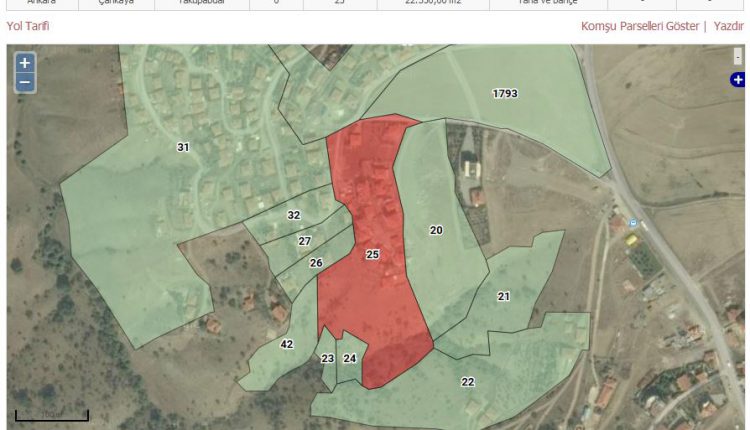Click on parcel 42
This screenshot has width=750, height=430.
click(287, 345)
